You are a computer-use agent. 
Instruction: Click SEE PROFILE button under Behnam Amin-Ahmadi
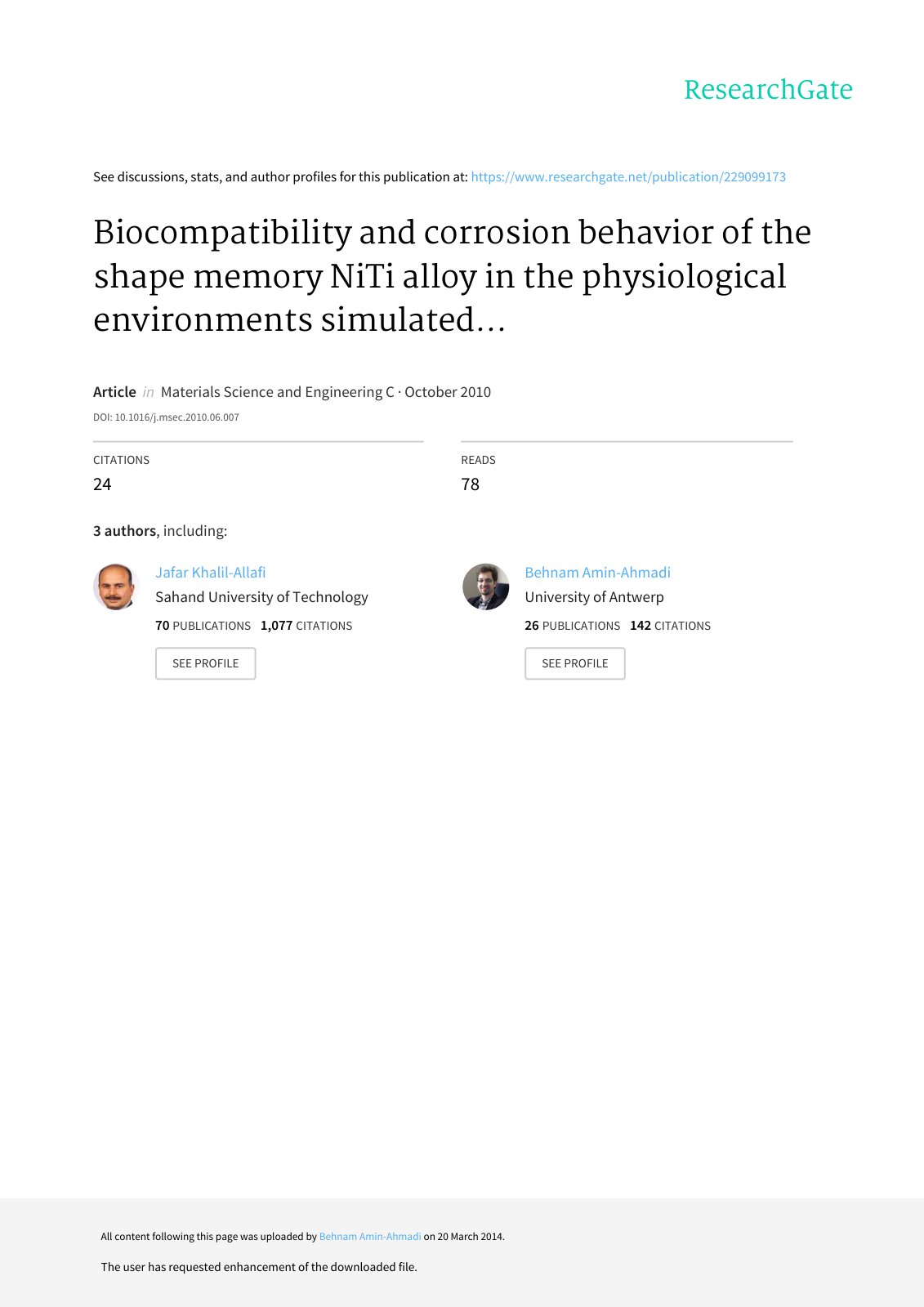click(x=575, y=663)
